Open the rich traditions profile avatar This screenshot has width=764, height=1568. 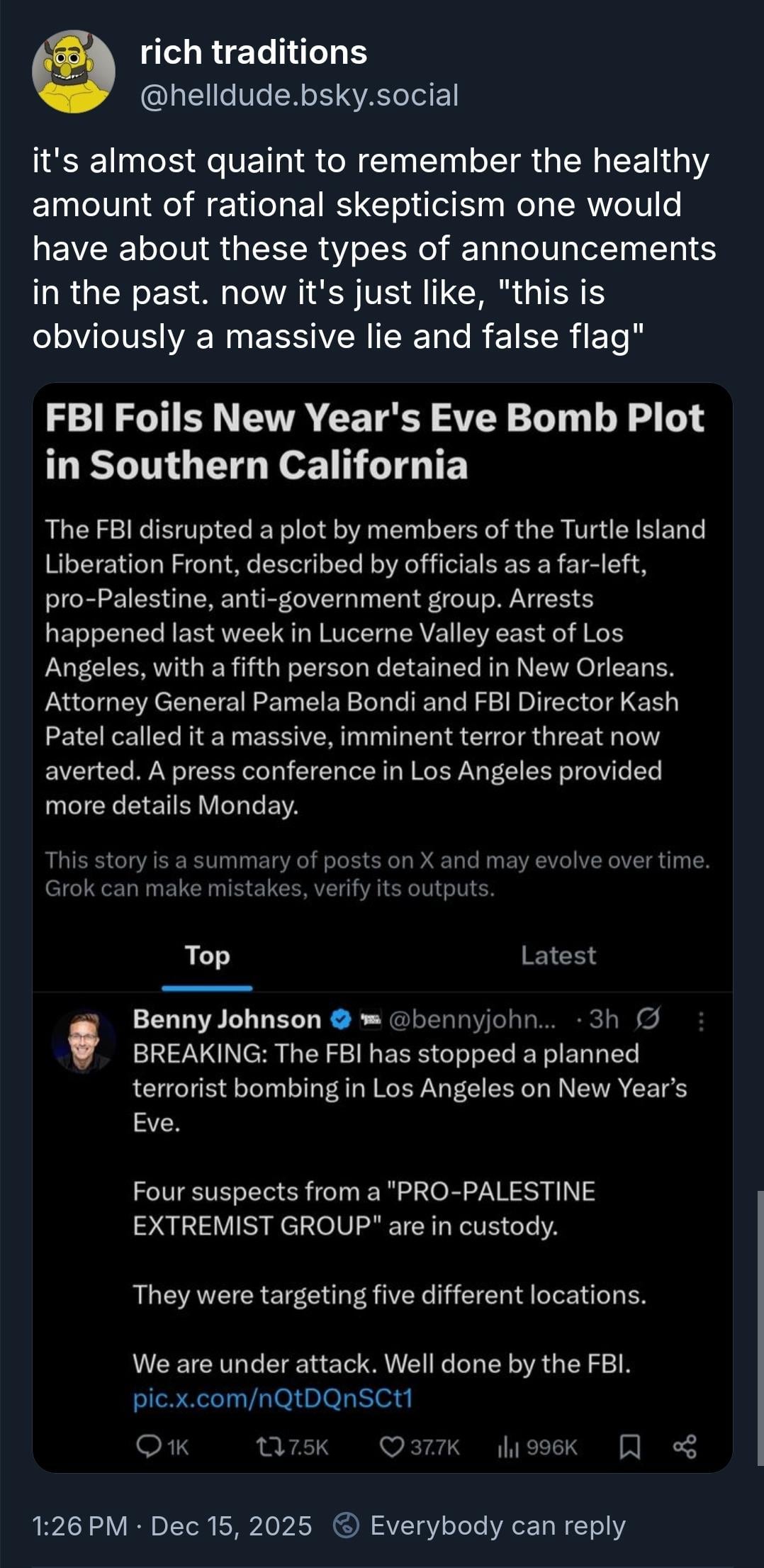(74, 72)
